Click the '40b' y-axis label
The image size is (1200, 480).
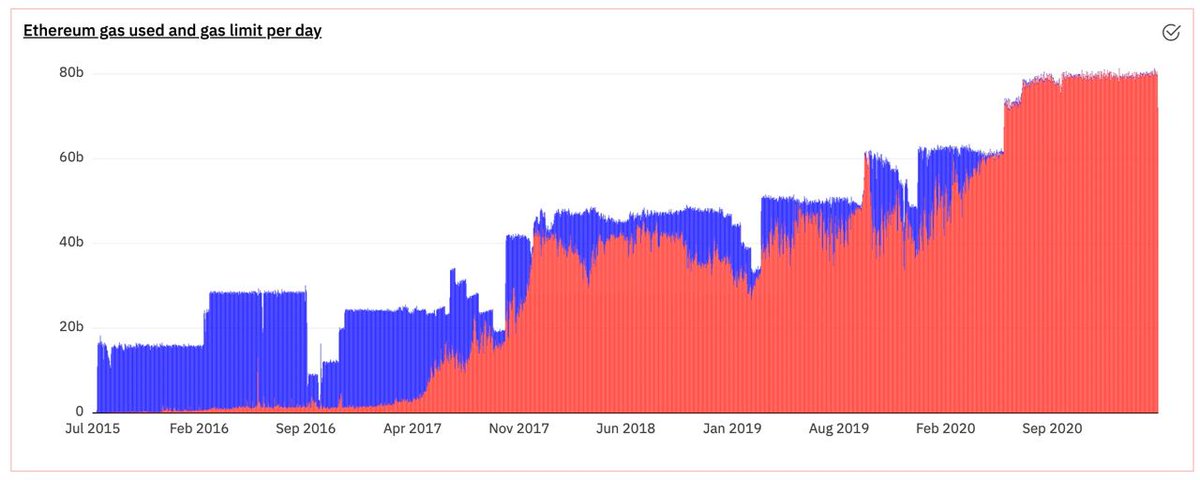pyautogui.click(x=70, y=242)
